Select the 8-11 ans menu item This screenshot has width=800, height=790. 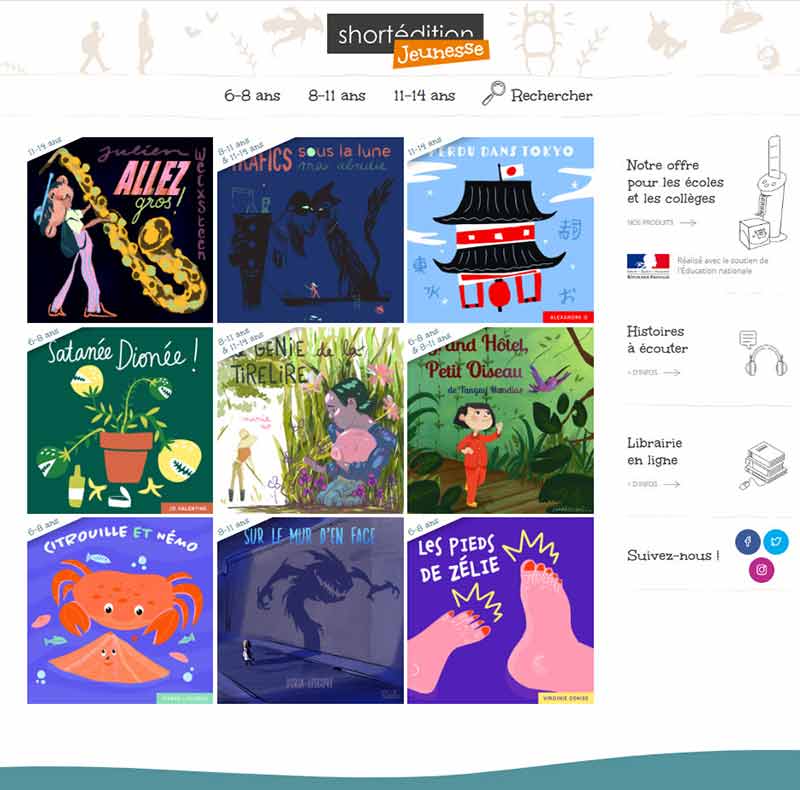[337, 95]
